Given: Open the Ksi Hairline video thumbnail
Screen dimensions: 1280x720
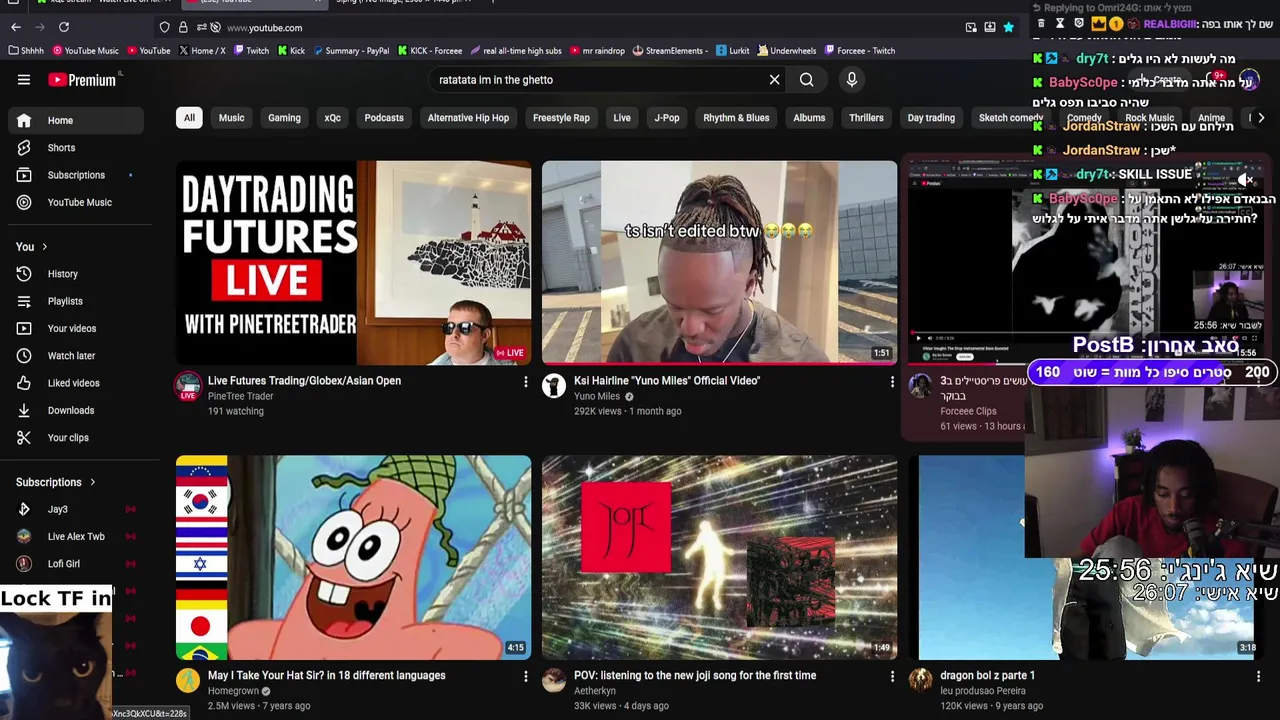Looking at the screenshot, I should [720, 263].
